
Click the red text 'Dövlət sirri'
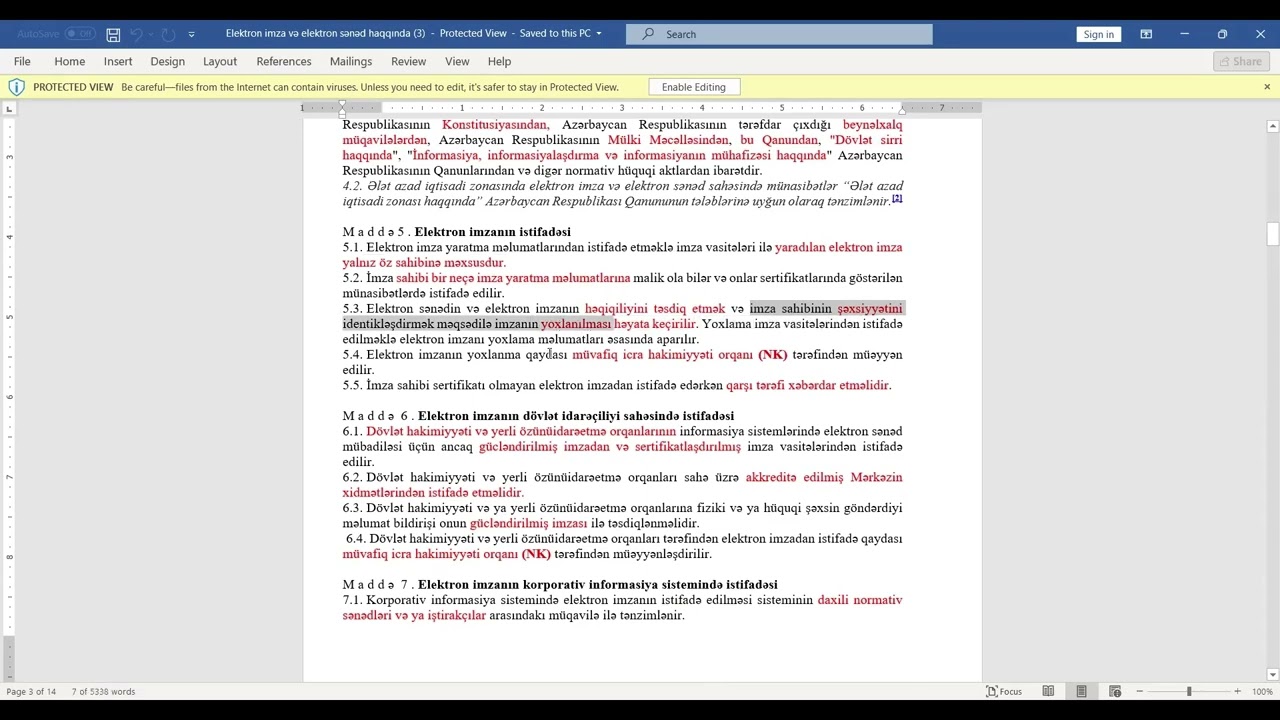click(868, 140)
